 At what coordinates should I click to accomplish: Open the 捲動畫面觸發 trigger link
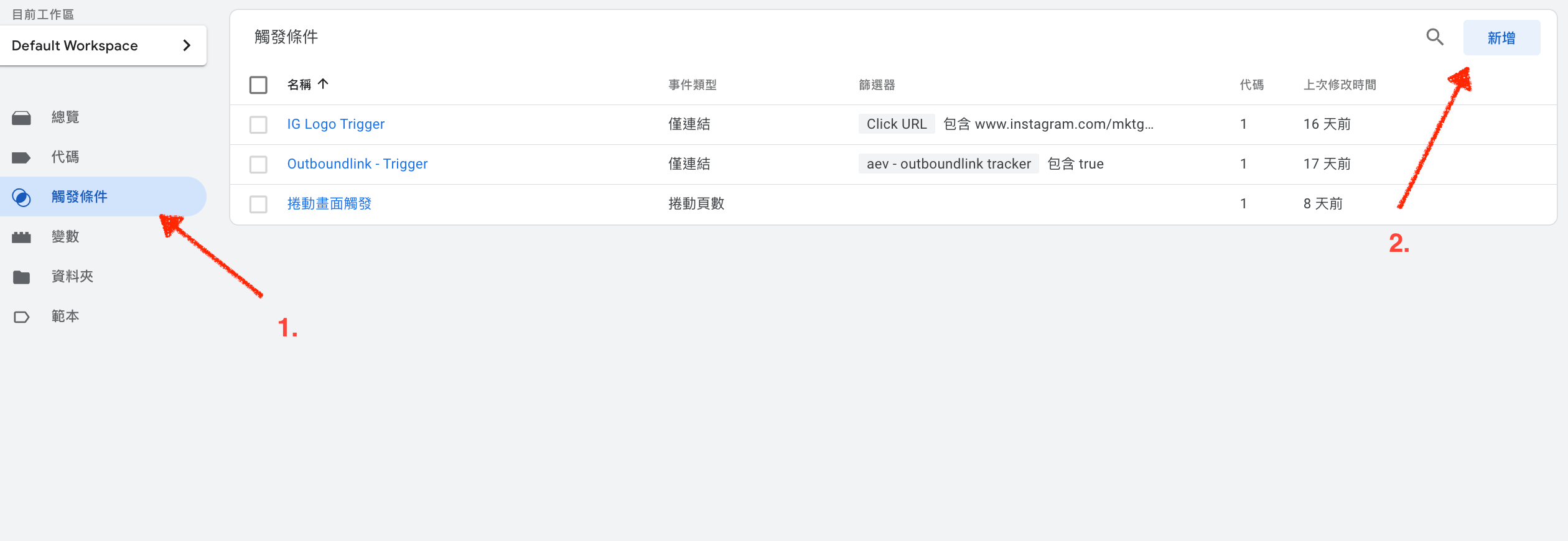pyautogui.click(x=329, y=204)
